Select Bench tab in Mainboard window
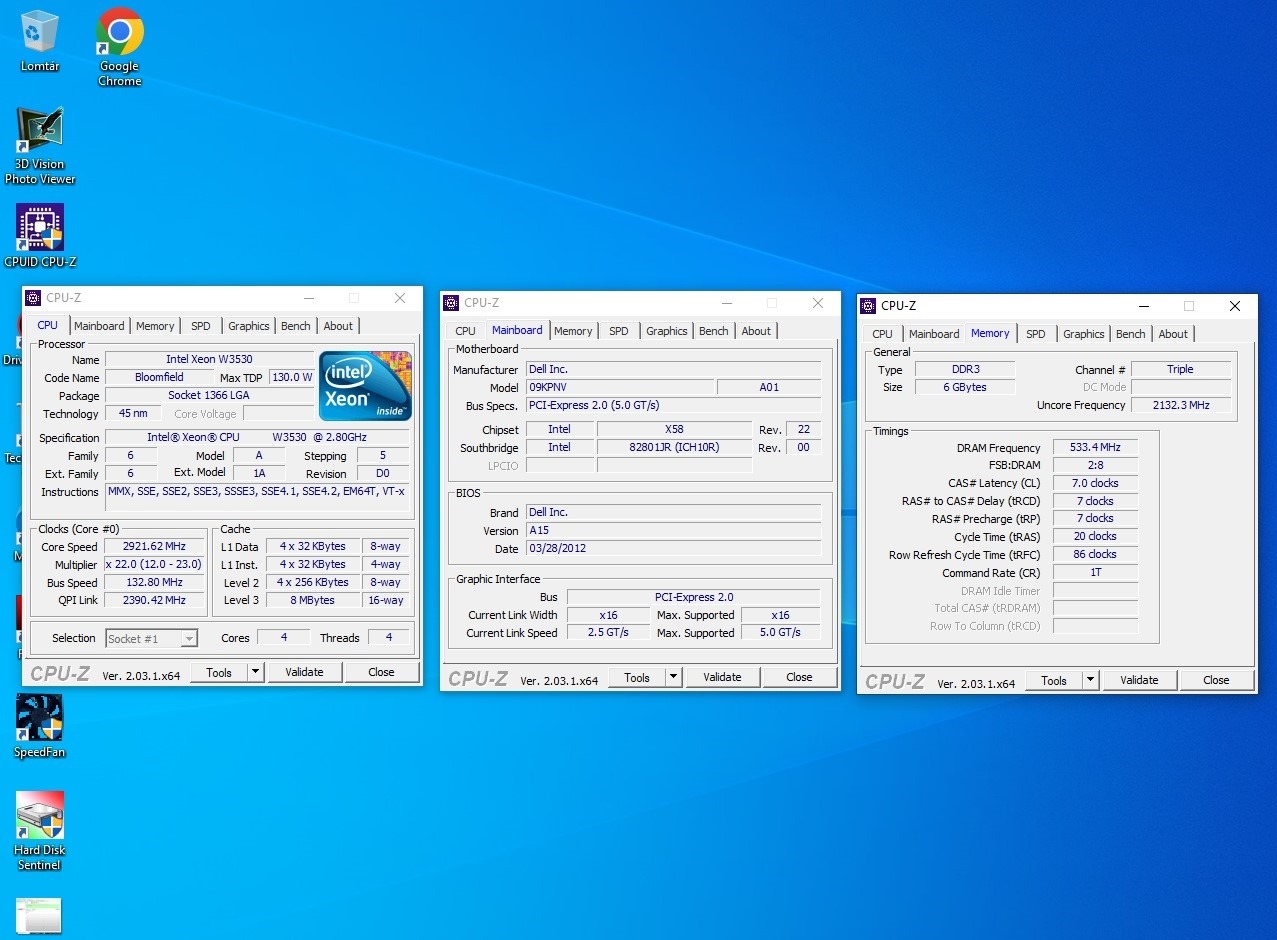This screenshot has height=940, width=1277. pos(714,331)
